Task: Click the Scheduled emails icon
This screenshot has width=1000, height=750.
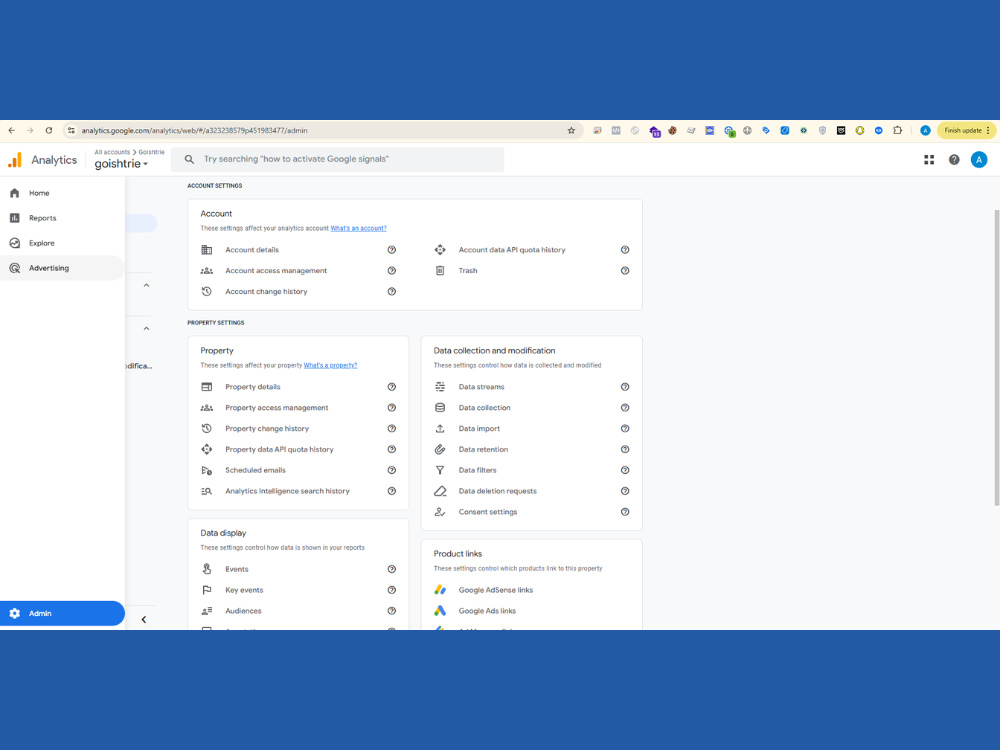Action: coord(207,470)
